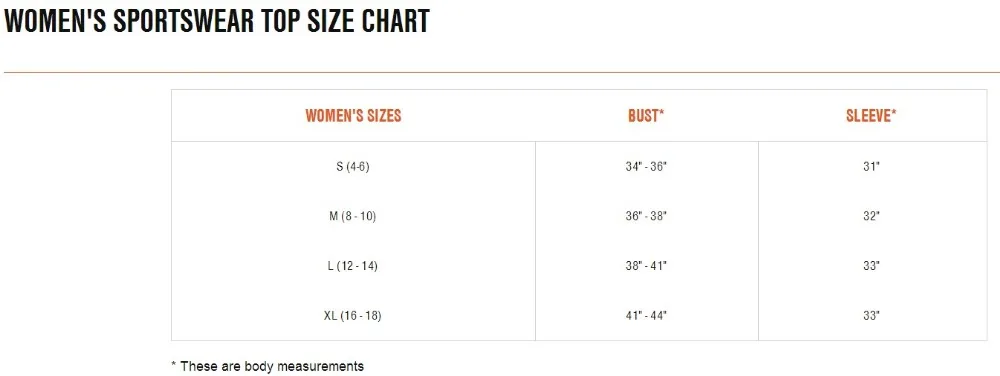Click the body measurements footnote text
This screenshot has height=376, width=1000.
[268, 366]
